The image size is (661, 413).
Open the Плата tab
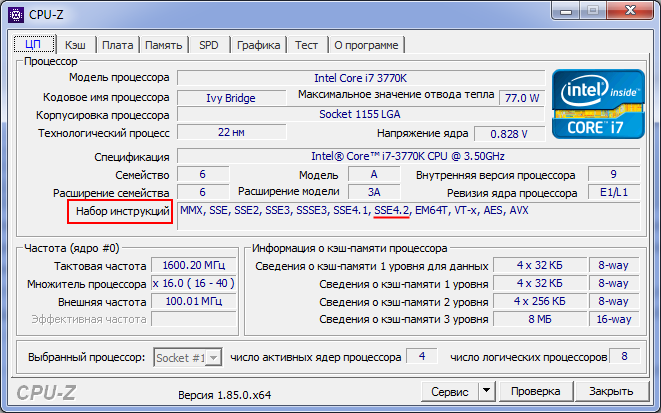pyautogui.click(x=118, y=45)
